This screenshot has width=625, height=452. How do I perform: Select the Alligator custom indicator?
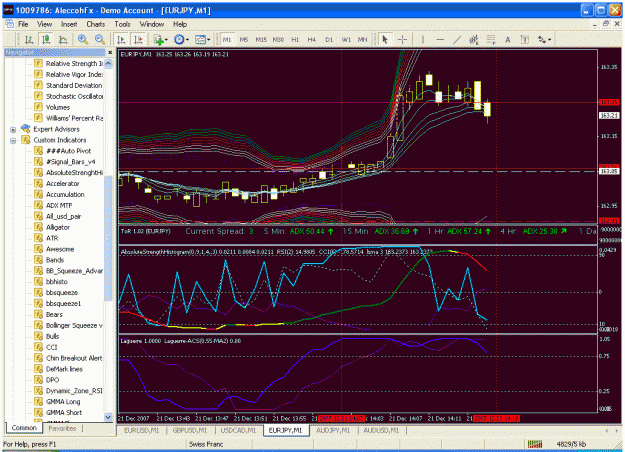[58, 227]
